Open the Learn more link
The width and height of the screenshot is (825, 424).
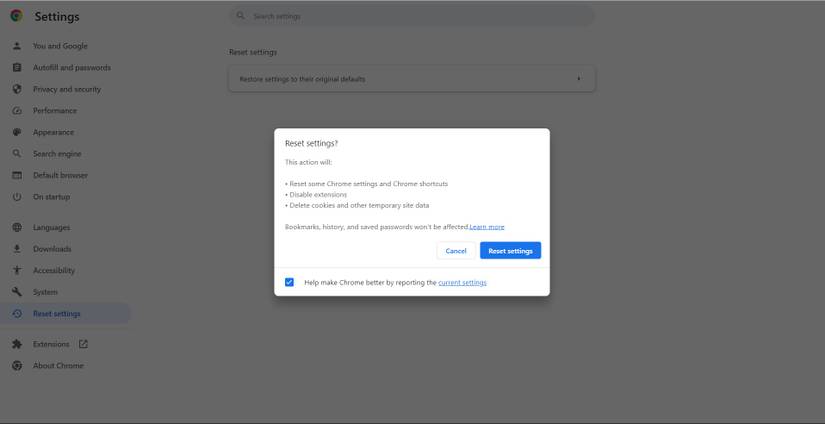487,227
